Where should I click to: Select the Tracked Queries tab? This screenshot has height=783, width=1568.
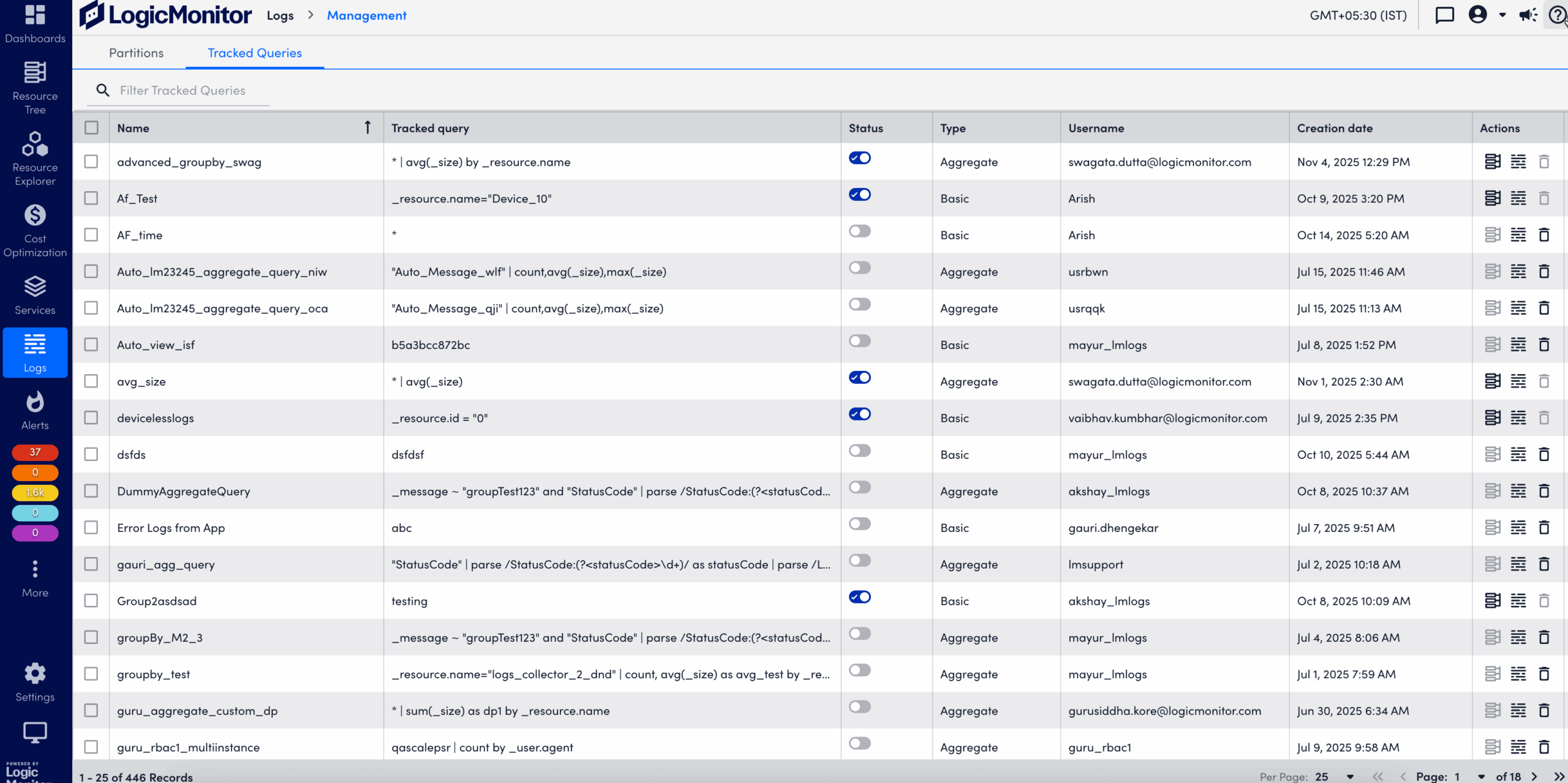tap(254, 53)
